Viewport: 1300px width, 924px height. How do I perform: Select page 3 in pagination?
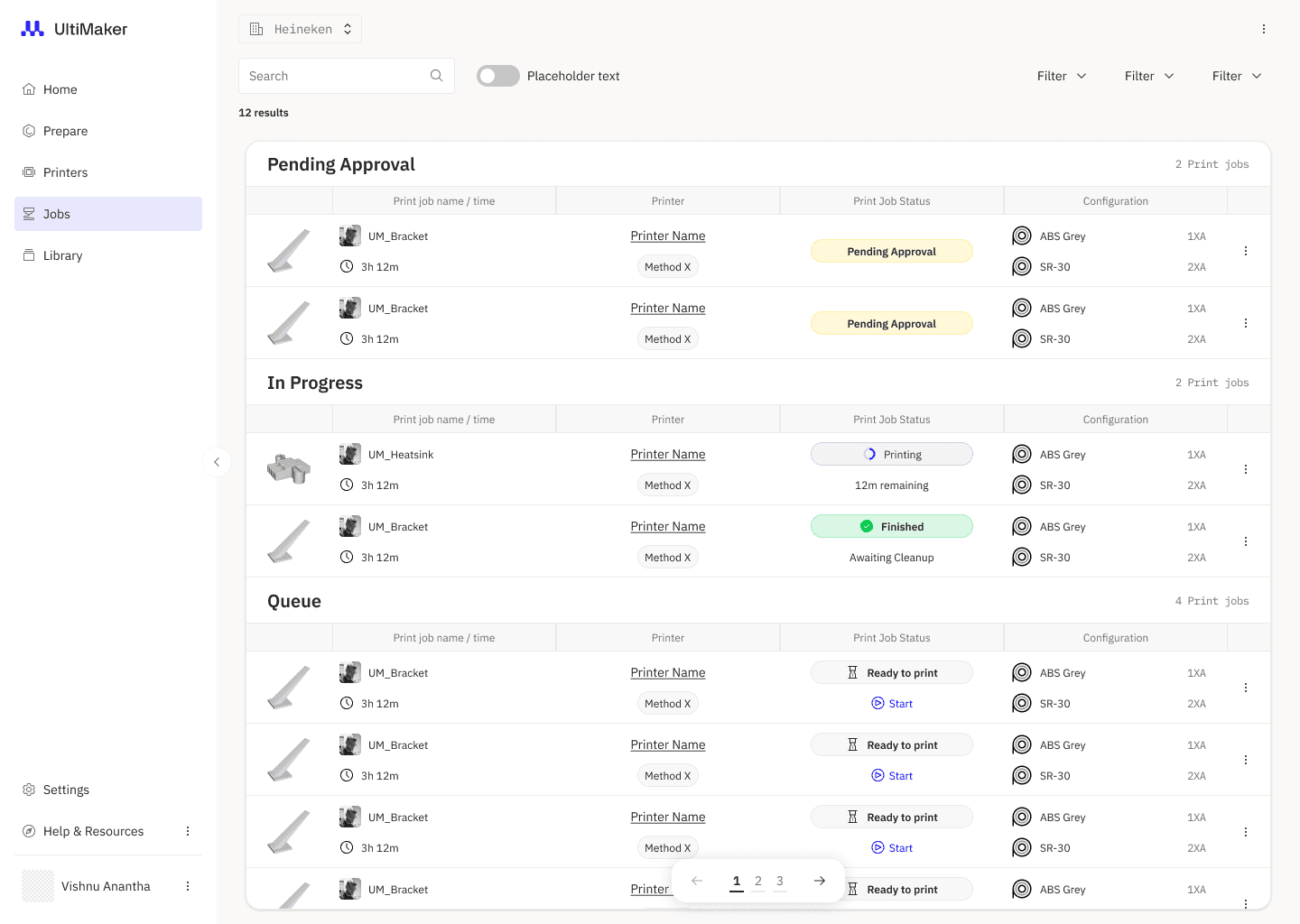780,882
